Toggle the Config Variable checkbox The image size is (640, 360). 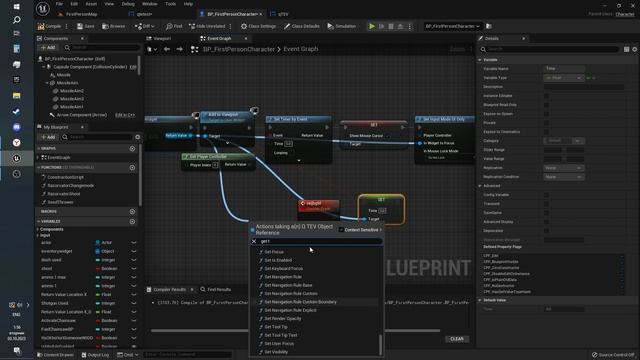point(546,195)
